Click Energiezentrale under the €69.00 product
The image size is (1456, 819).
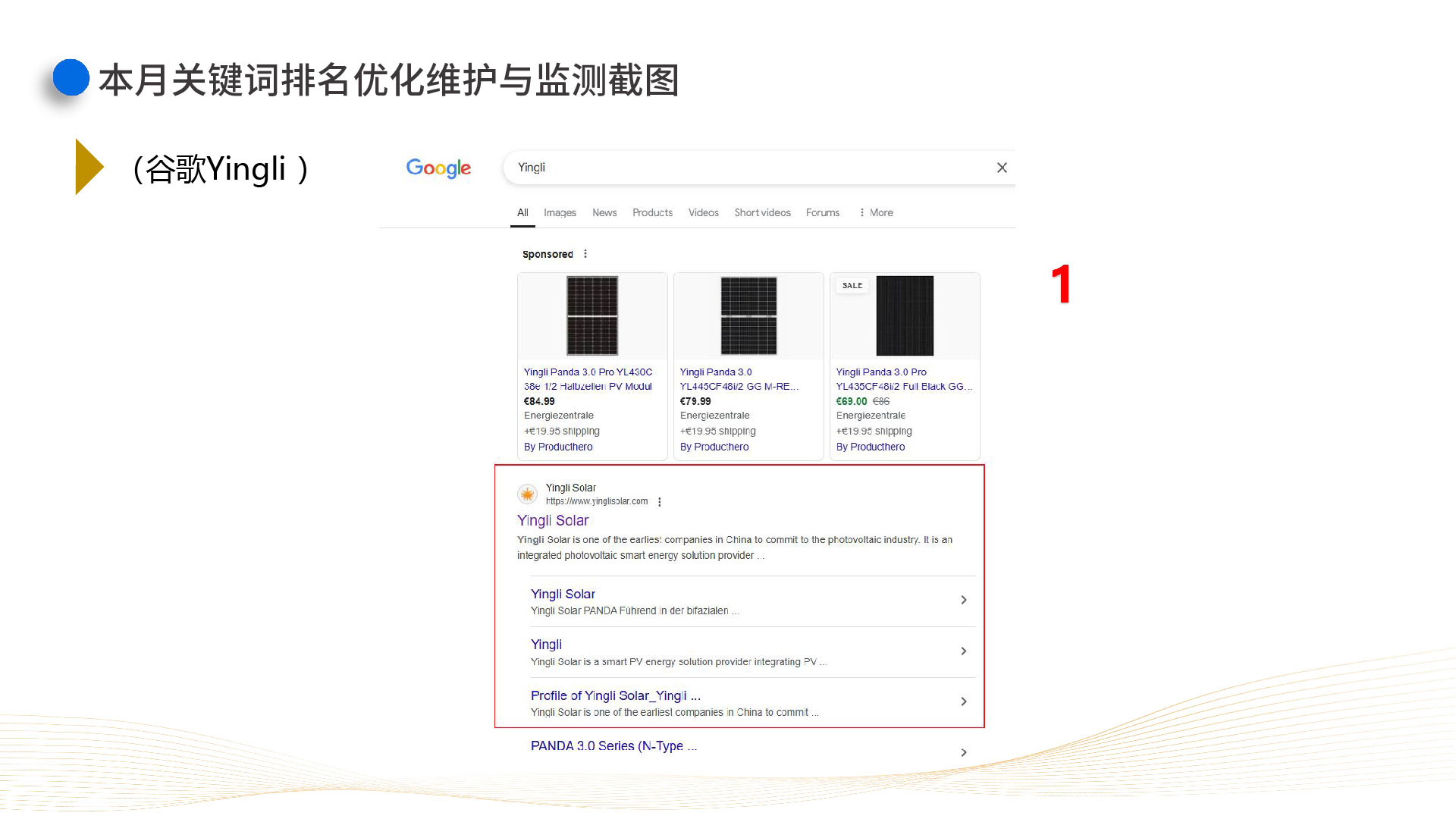pos(871,416)
